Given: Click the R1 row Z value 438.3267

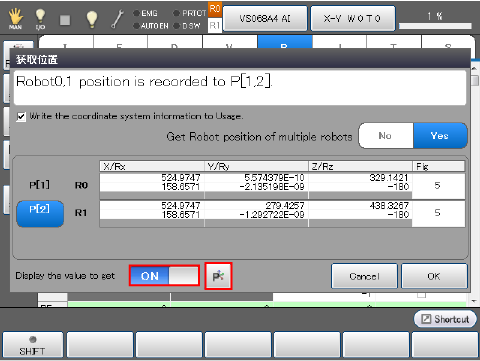Looking at the screenshot, I should pyautogui.click(x=389, y=205).
